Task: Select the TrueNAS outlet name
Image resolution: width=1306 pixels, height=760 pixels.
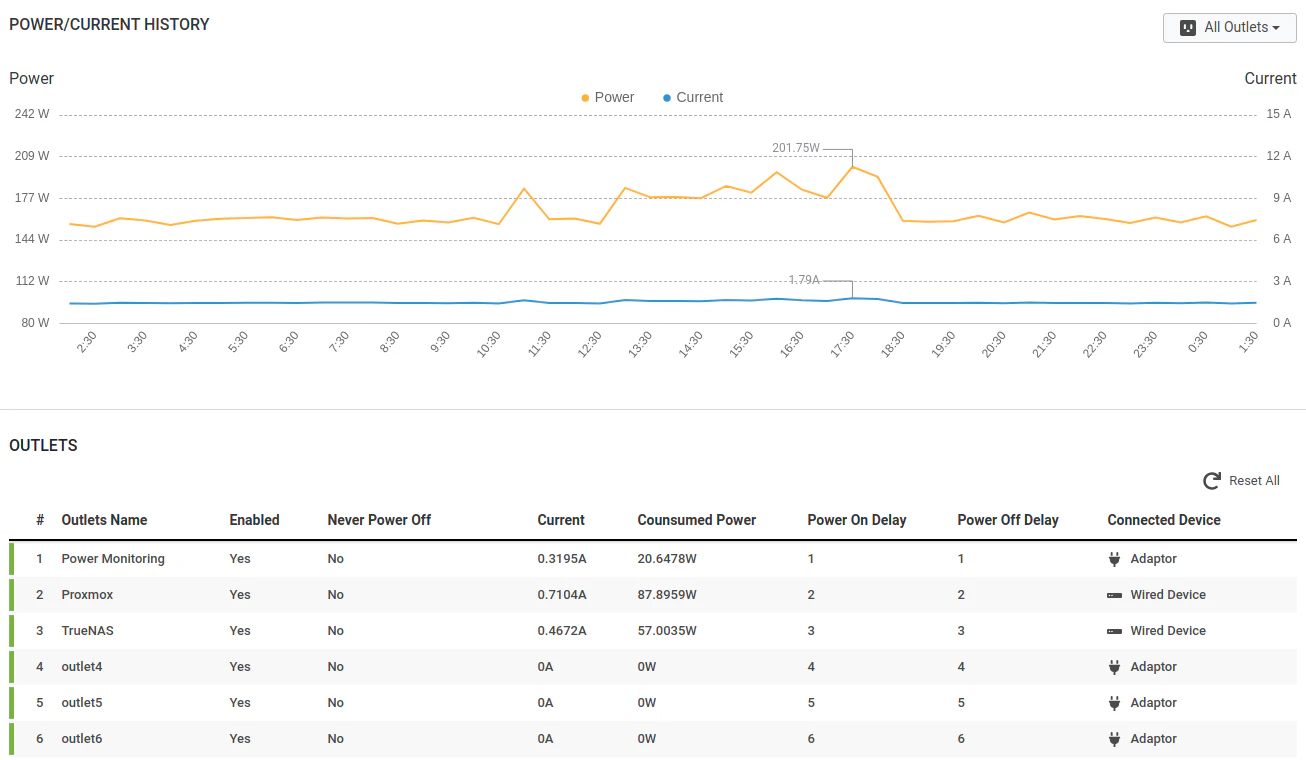Action: click(x=87, y=631)
